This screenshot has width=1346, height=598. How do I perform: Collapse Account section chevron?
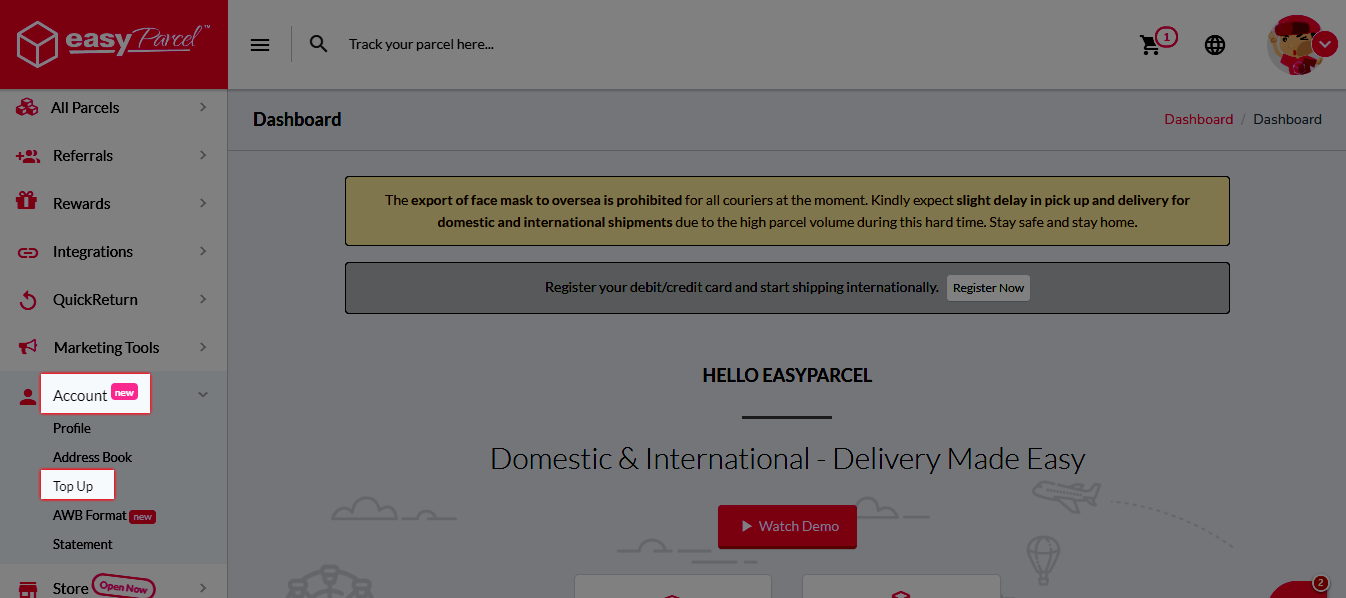point(203,395)
